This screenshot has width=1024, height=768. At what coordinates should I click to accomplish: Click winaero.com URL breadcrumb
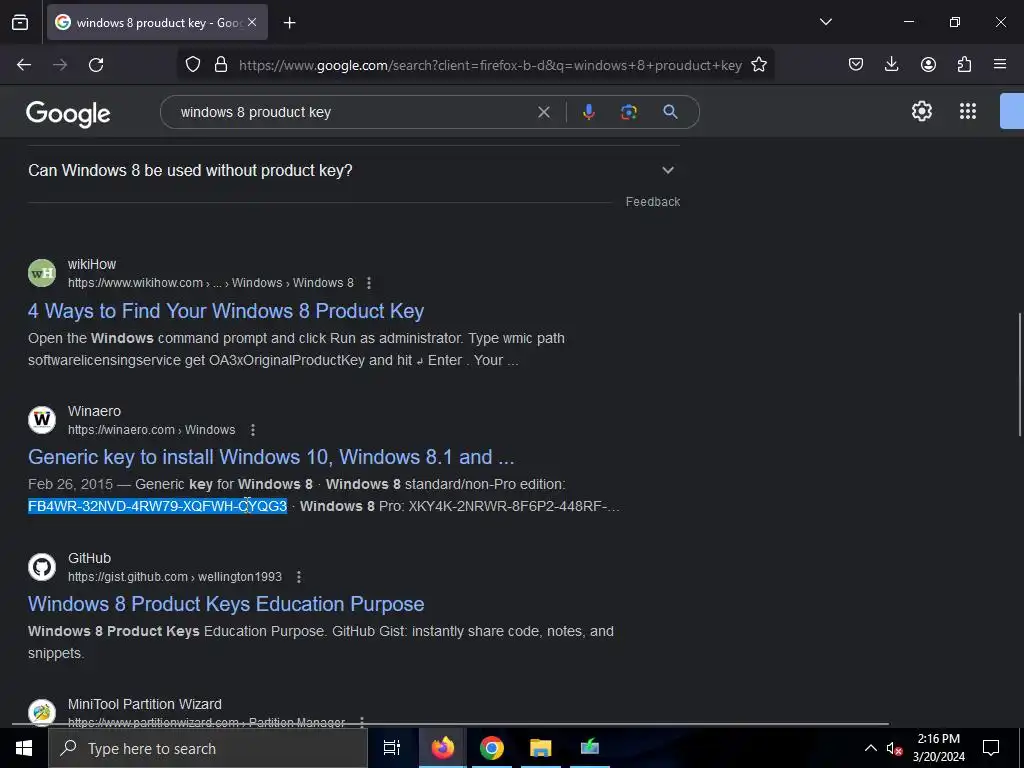click(x=152, y=430)
